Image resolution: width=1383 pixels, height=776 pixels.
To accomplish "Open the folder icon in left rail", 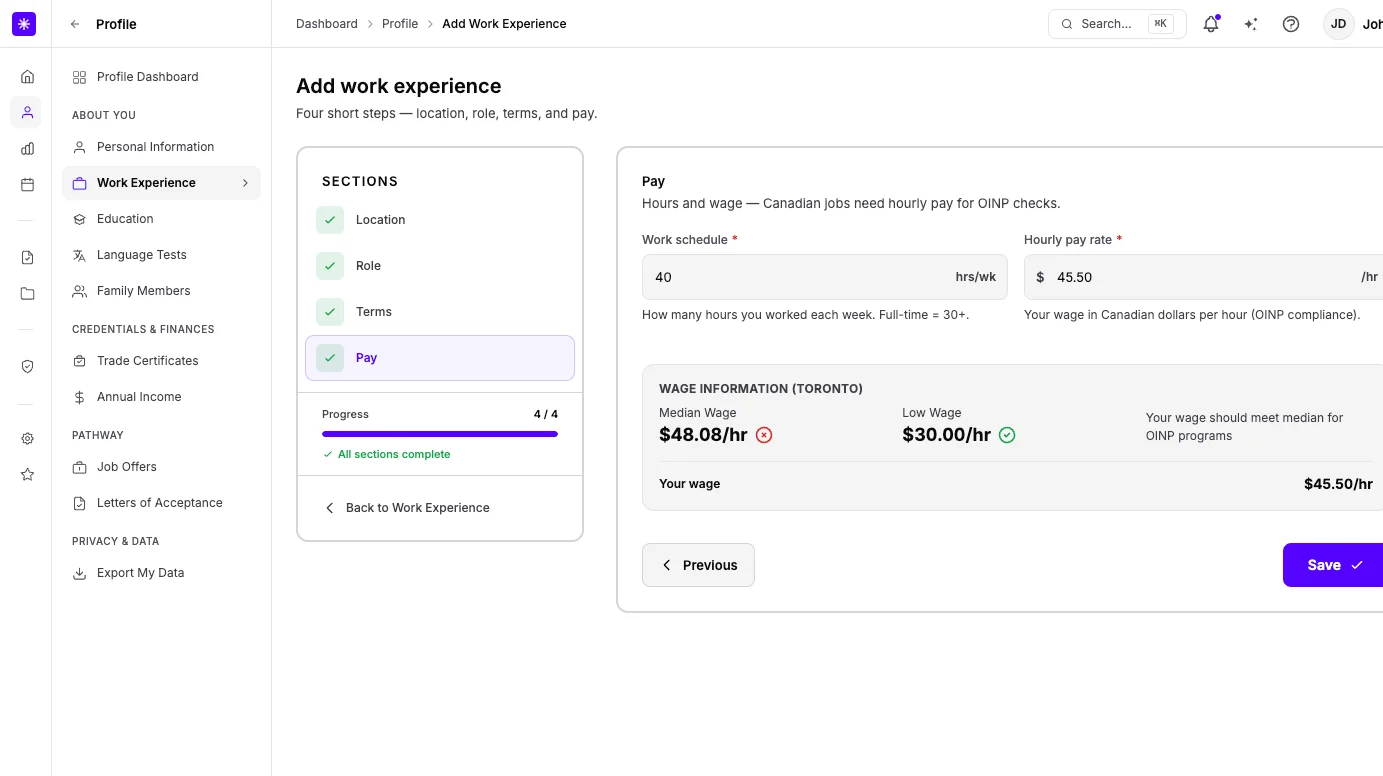I will (27, 294).
